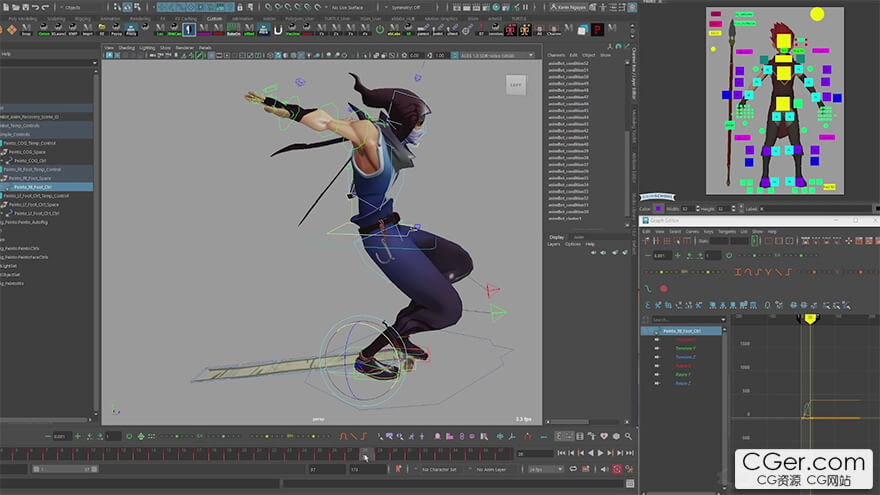Click the magnifier search icon above timeline

[629, 436]
